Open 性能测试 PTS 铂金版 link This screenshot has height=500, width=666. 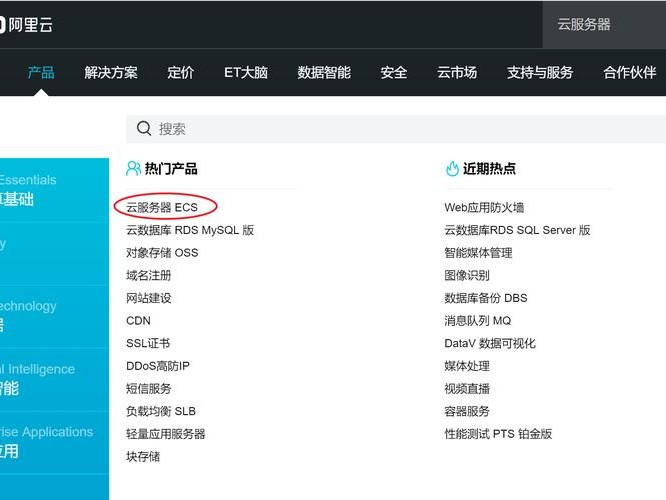click(498, 434)
